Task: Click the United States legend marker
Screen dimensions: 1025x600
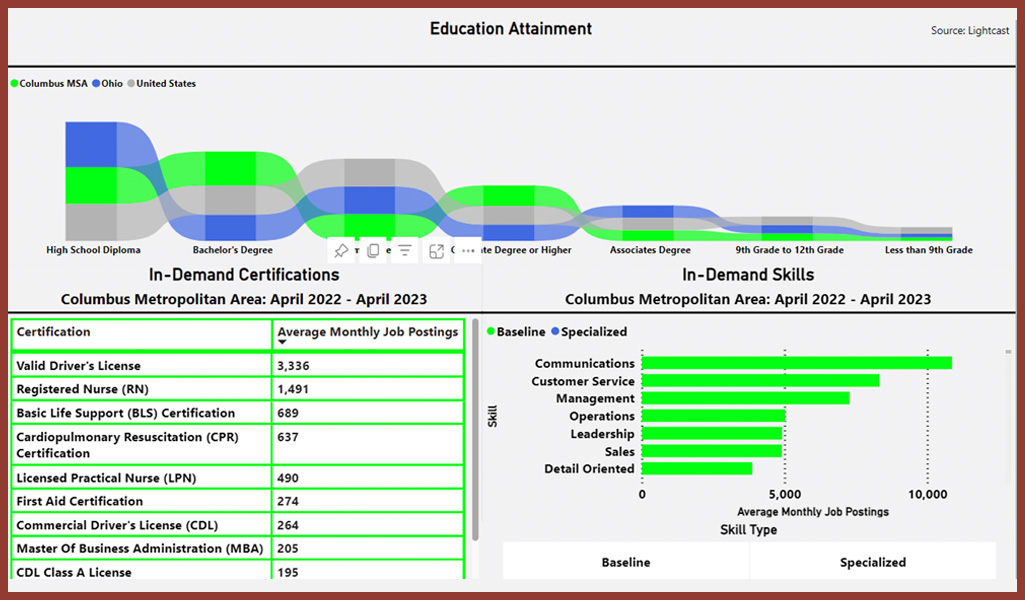Action: 131,84
